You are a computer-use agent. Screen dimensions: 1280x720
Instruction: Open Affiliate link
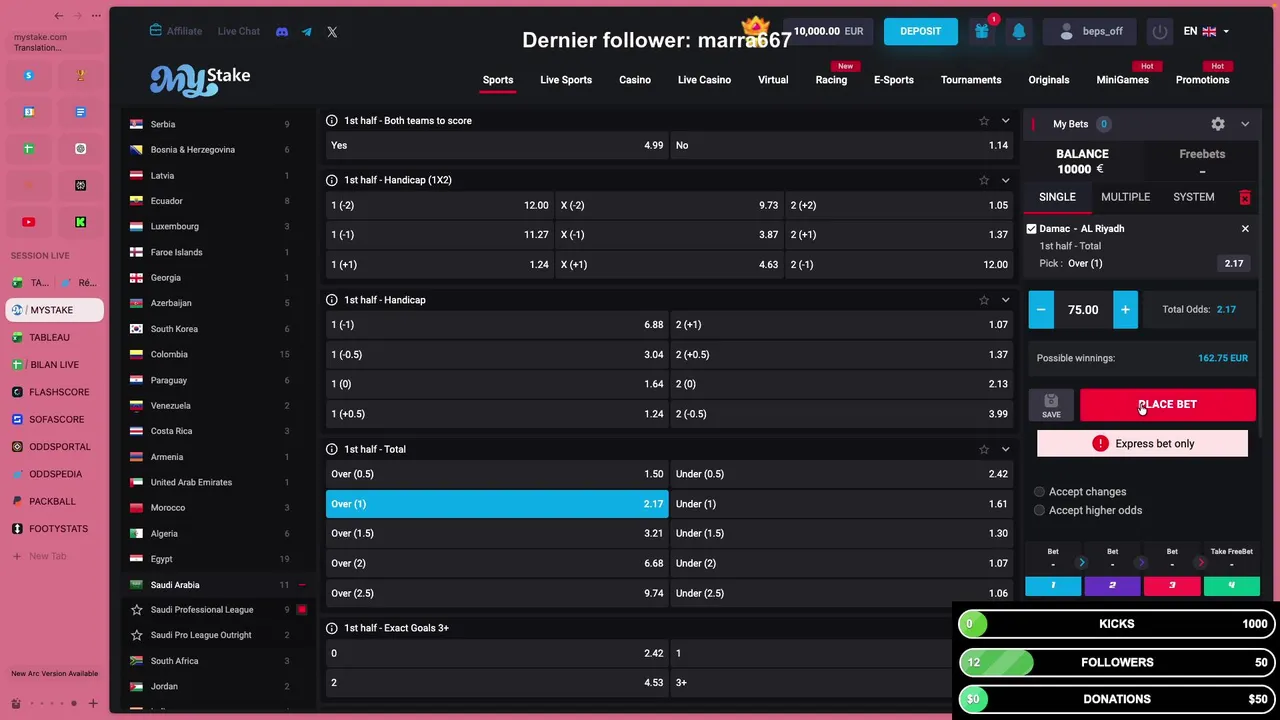point(176,31)
